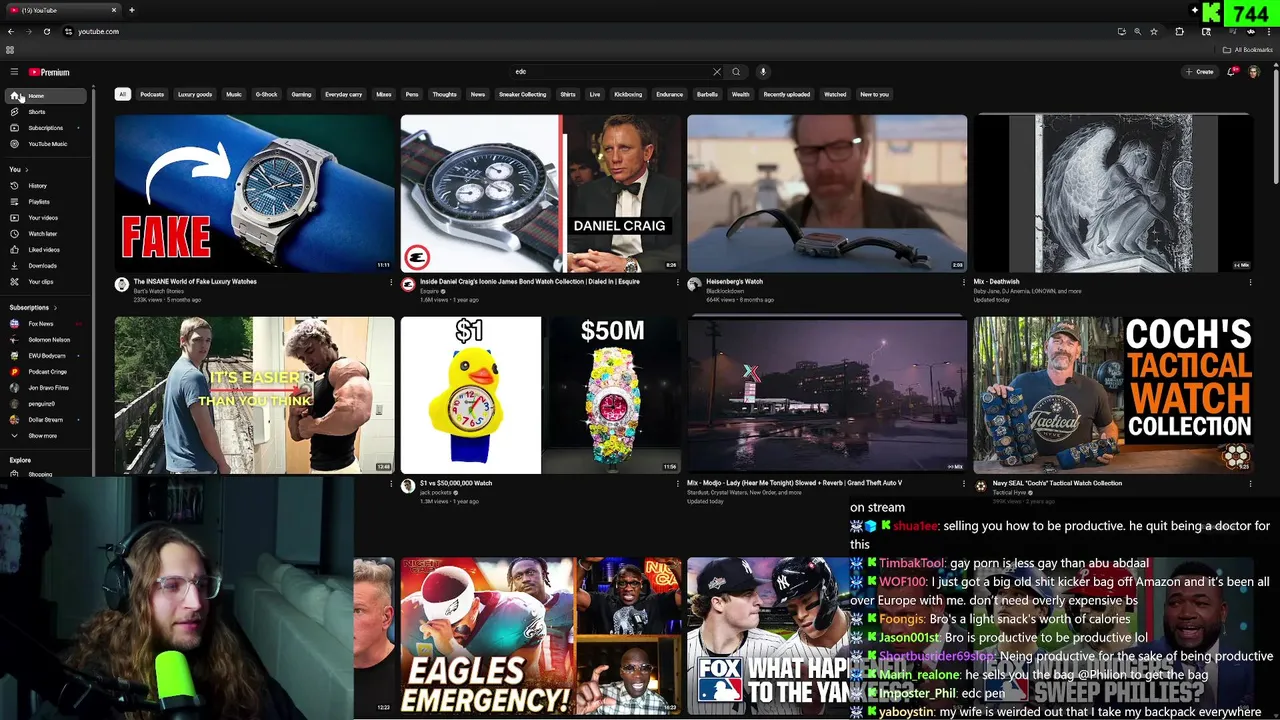Open watch History in the sidebar
Image resolution: width=1280 pixels, height=720 pixels.
point(46,186)
